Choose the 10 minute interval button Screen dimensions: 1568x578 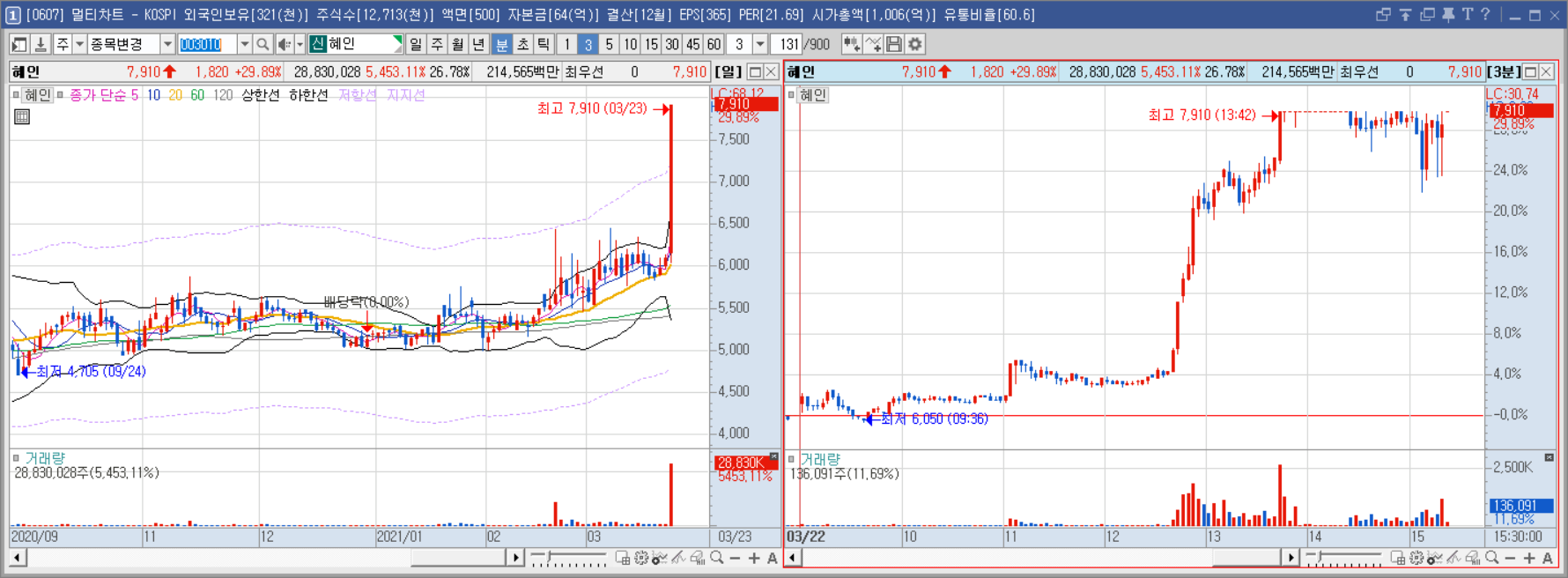tap(631, 44)
